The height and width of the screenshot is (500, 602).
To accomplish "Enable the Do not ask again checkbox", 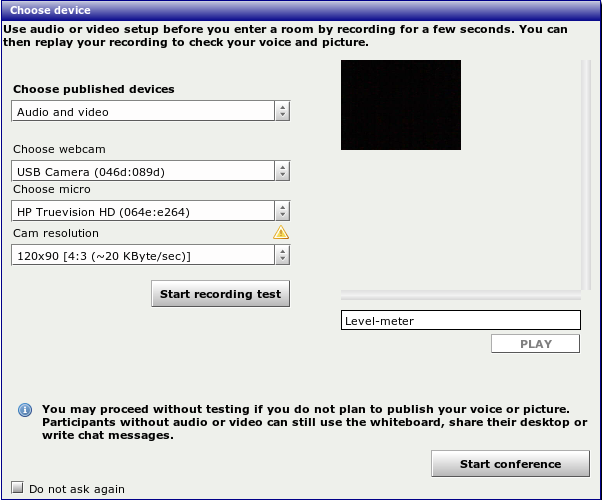I will (x=16, y=489).
